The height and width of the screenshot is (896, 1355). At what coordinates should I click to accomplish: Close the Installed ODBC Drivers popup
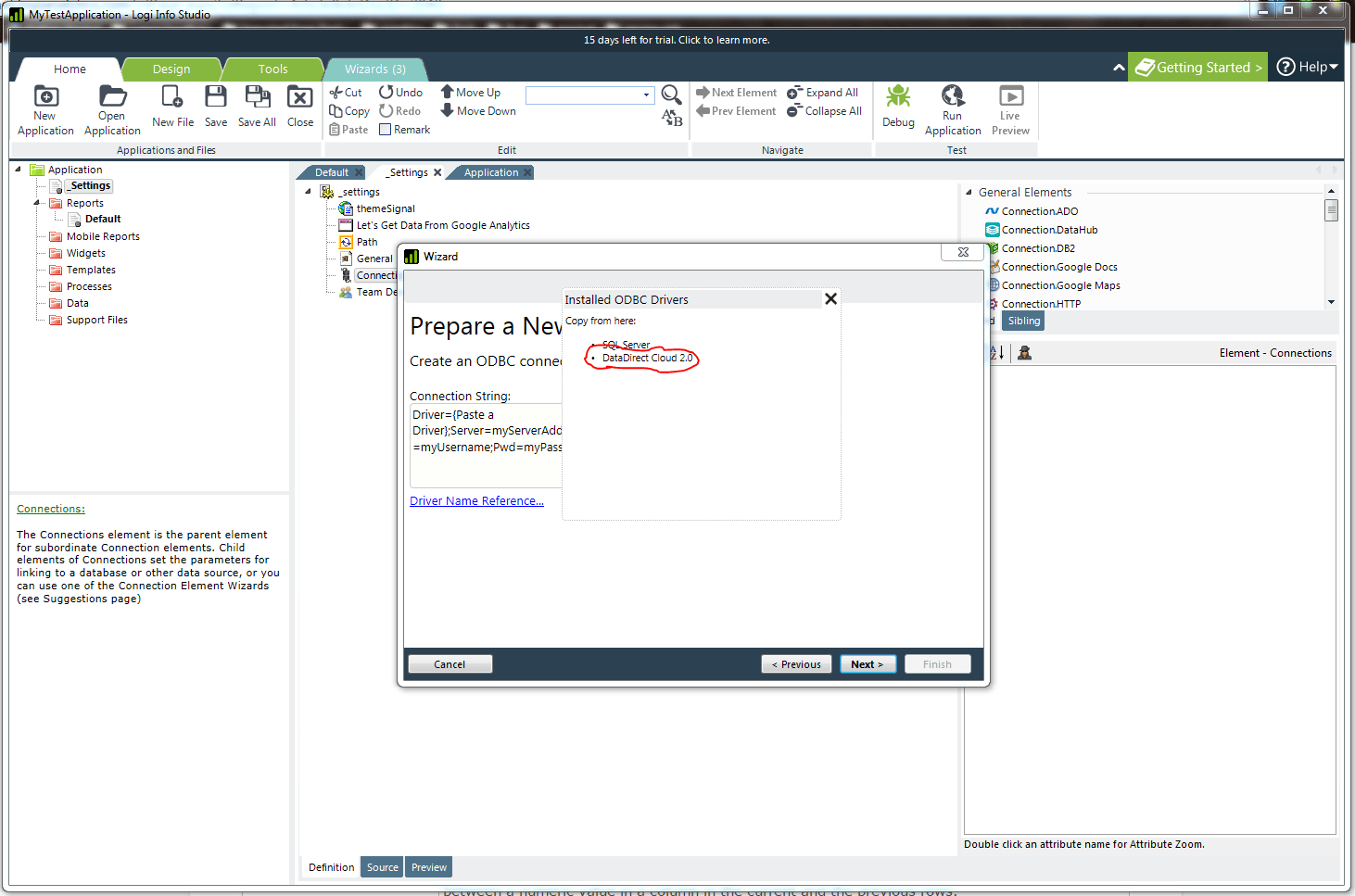coord(830,299)
